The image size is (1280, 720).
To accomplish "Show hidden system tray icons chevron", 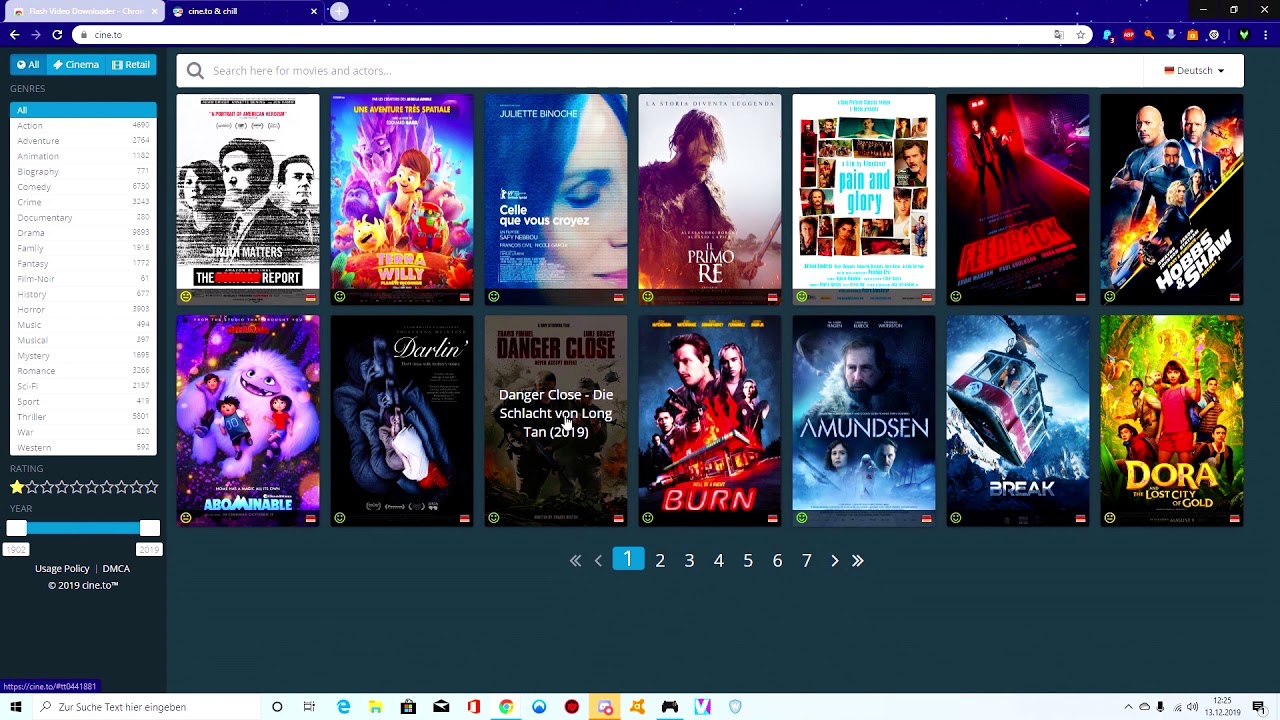I will (x=1128, y=707).
